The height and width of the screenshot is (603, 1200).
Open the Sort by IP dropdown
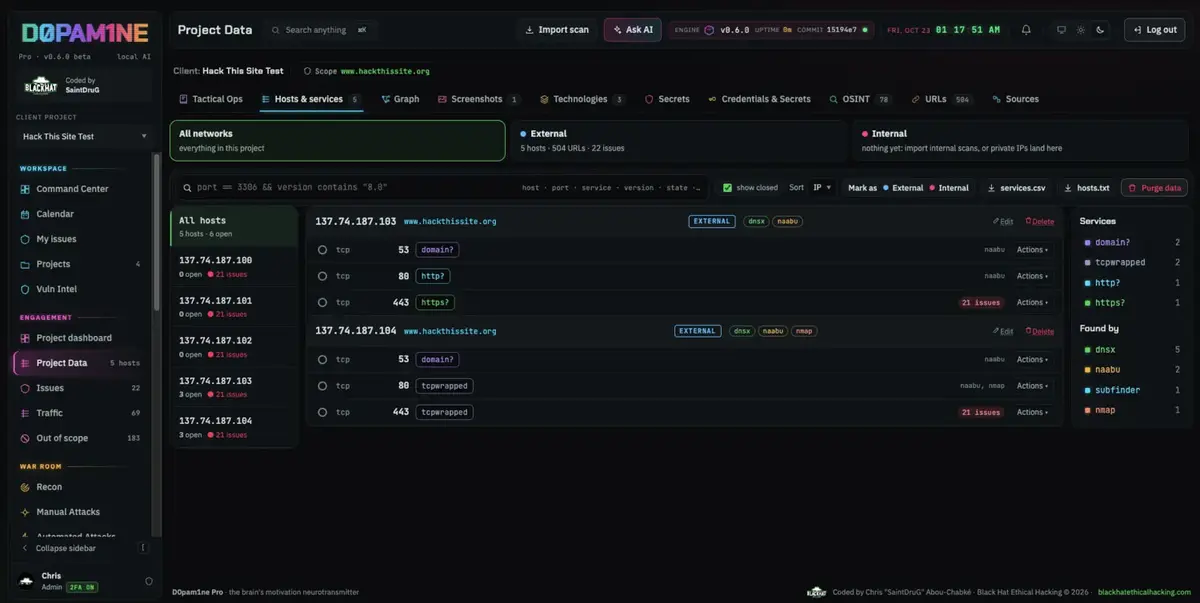coord(823,187)
